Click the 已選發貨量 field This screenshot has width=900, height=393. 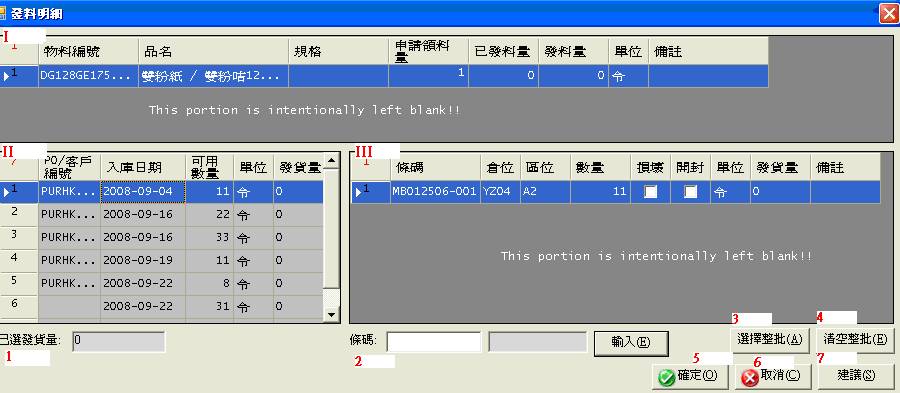[119, 341]
